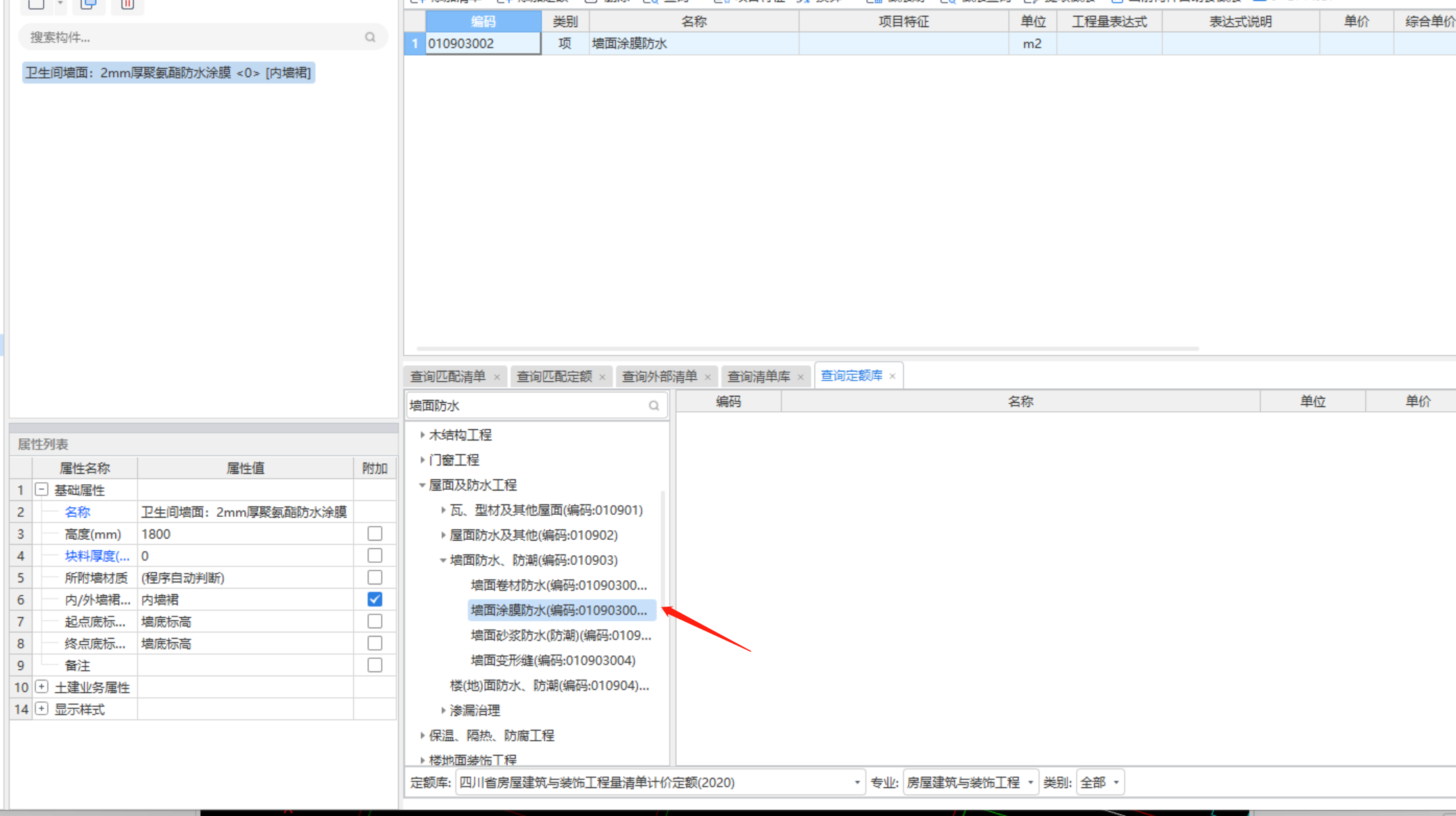The height and width of the screenshot is (816, 1456).
Task: Close the 查询匹配定额 tab
Action: tap(602, 377)
